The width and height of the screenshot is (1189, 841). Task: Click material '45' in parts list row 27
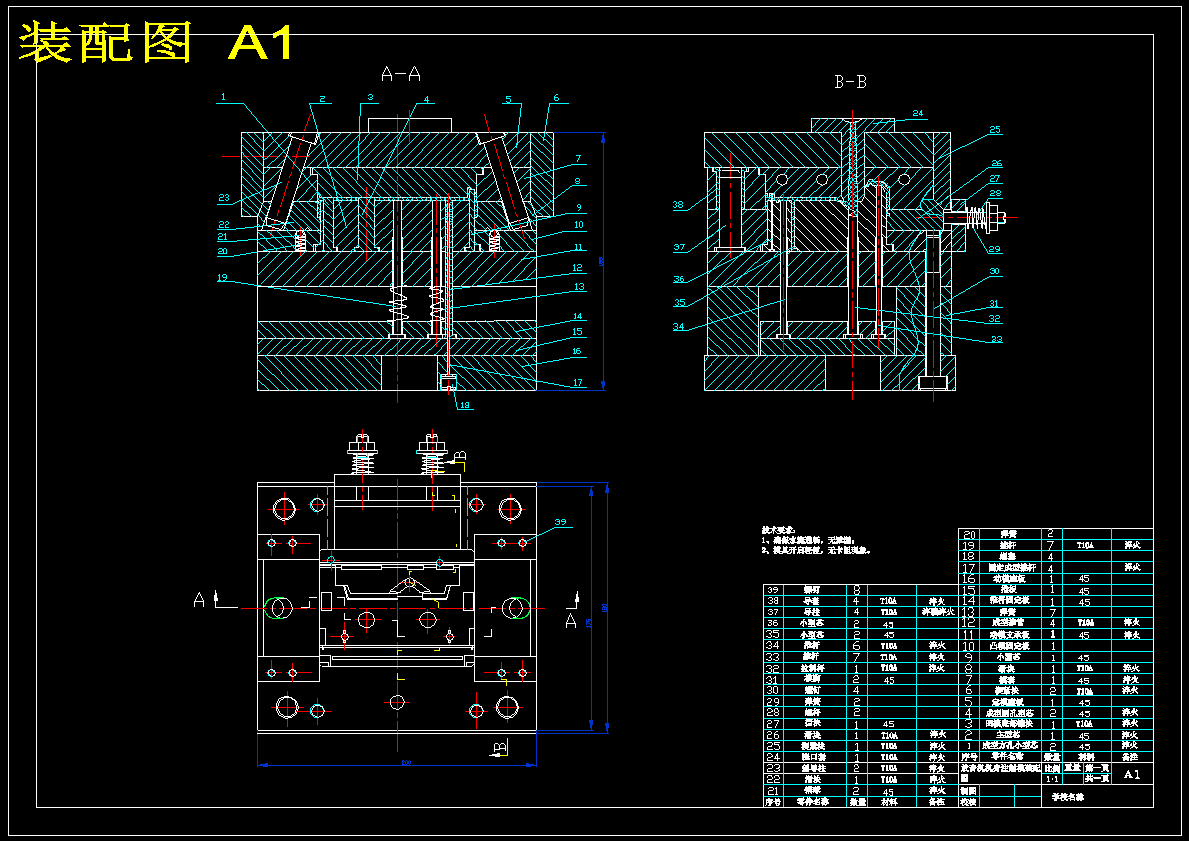[888, 724]
